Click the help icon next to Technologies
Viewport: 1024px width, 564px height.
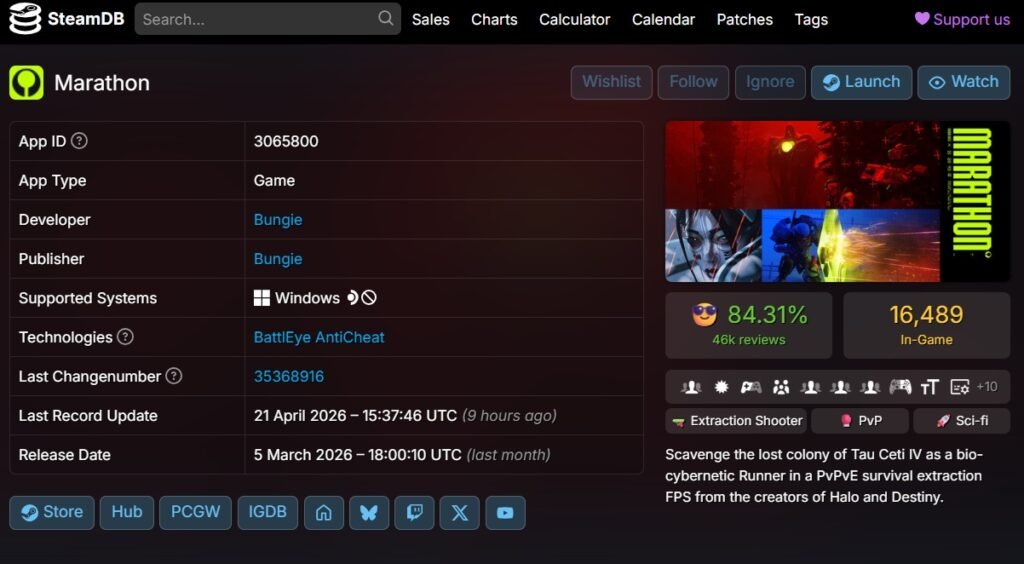(x=125, y=337)
